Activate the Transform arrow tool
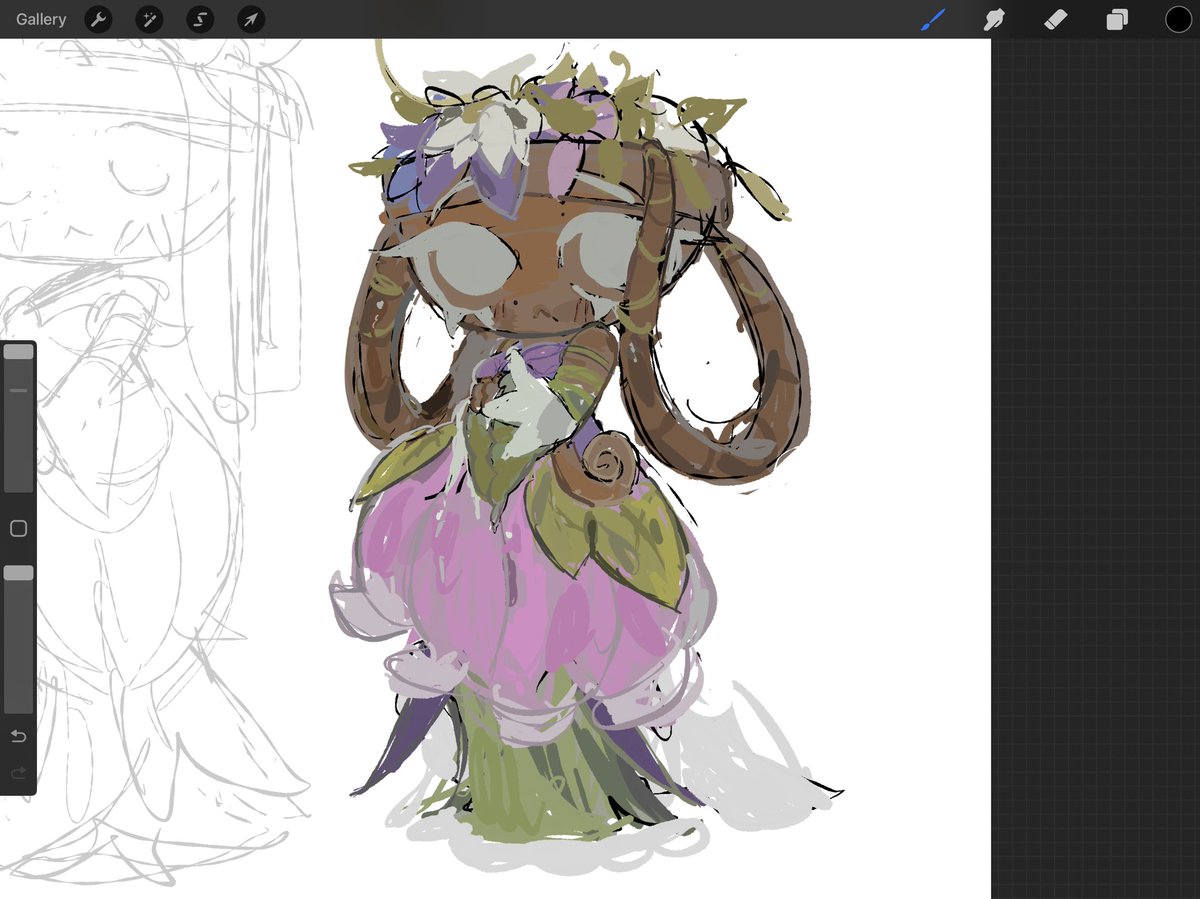The width and height of the screenshot is (1200, 899). [x=251, y=19]
